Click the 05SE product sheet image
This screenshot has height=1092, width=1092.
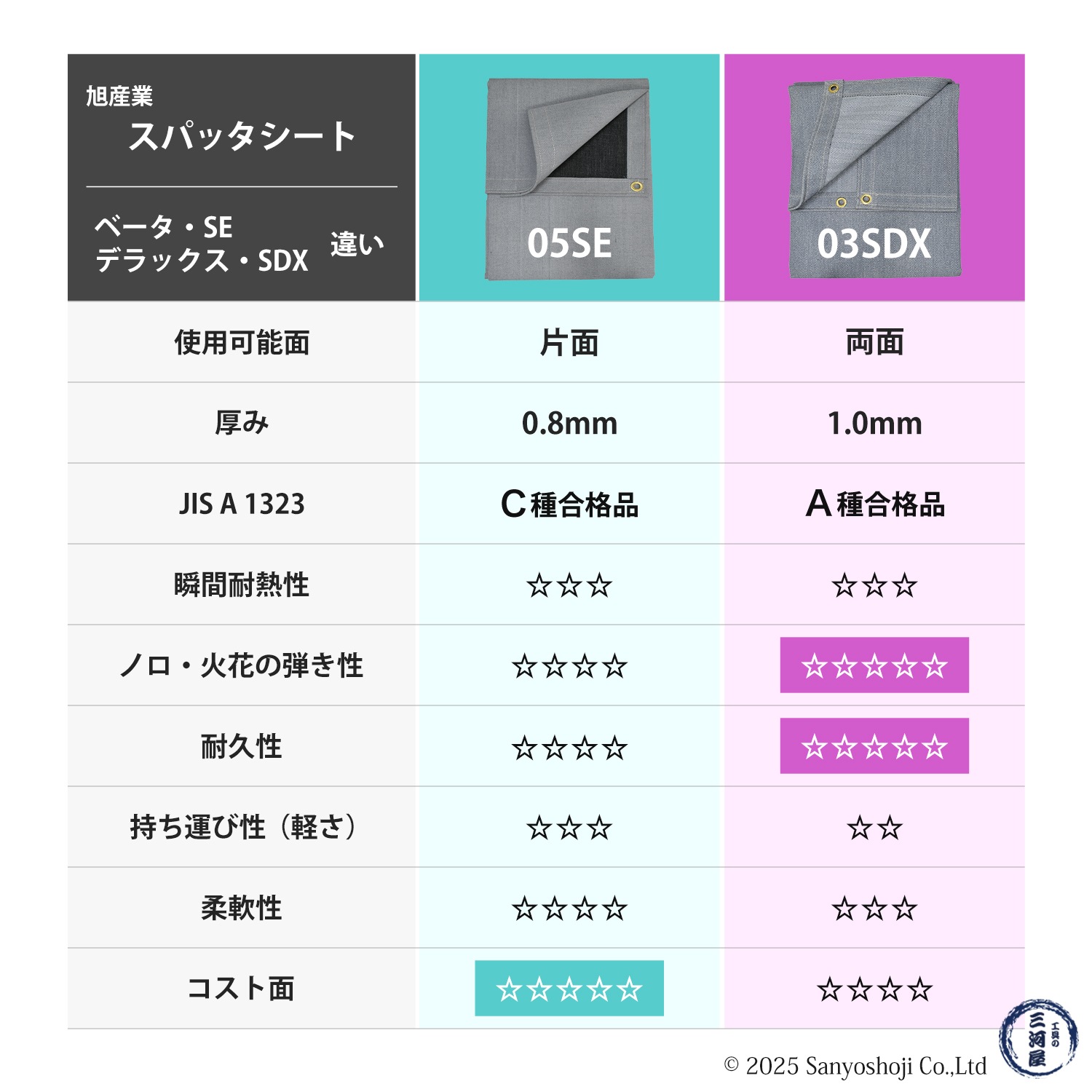click(569, 178)
